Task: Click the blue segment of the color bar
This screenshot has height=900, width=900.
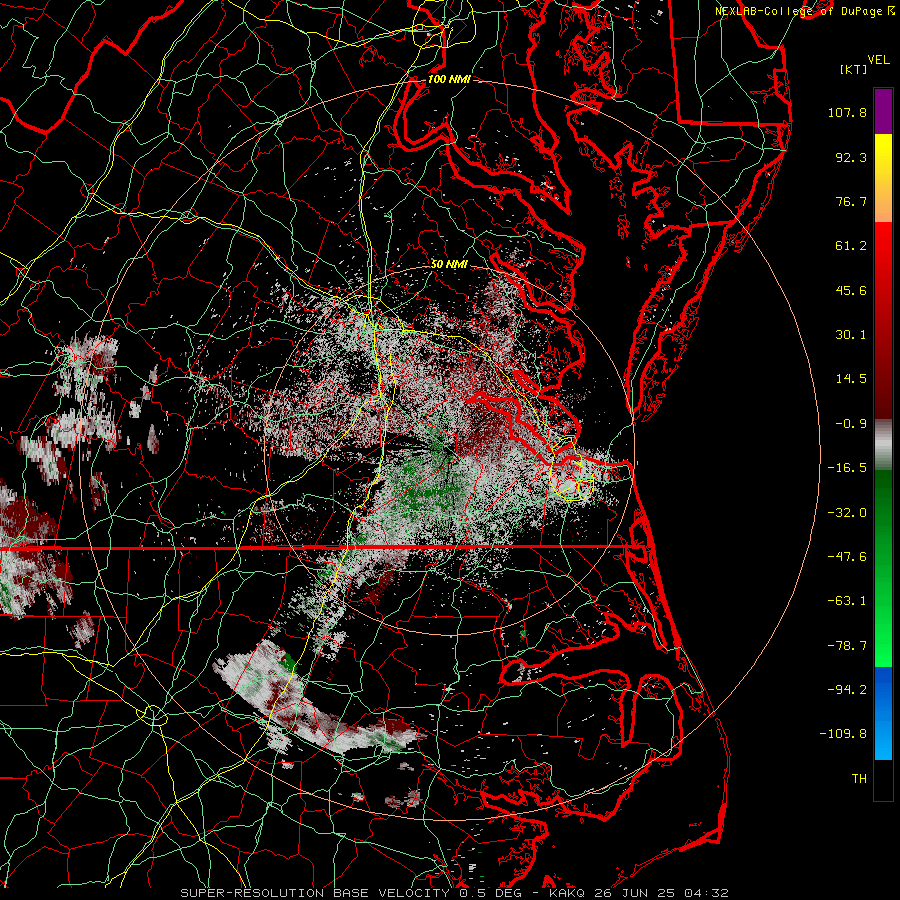Action: point(883,713)
